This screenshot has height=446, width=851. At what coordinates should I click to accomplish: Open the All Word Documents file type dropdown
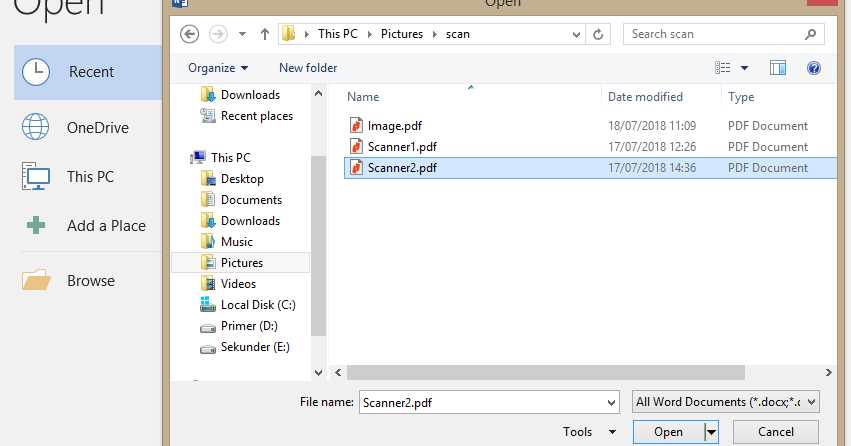coord(726,402)
